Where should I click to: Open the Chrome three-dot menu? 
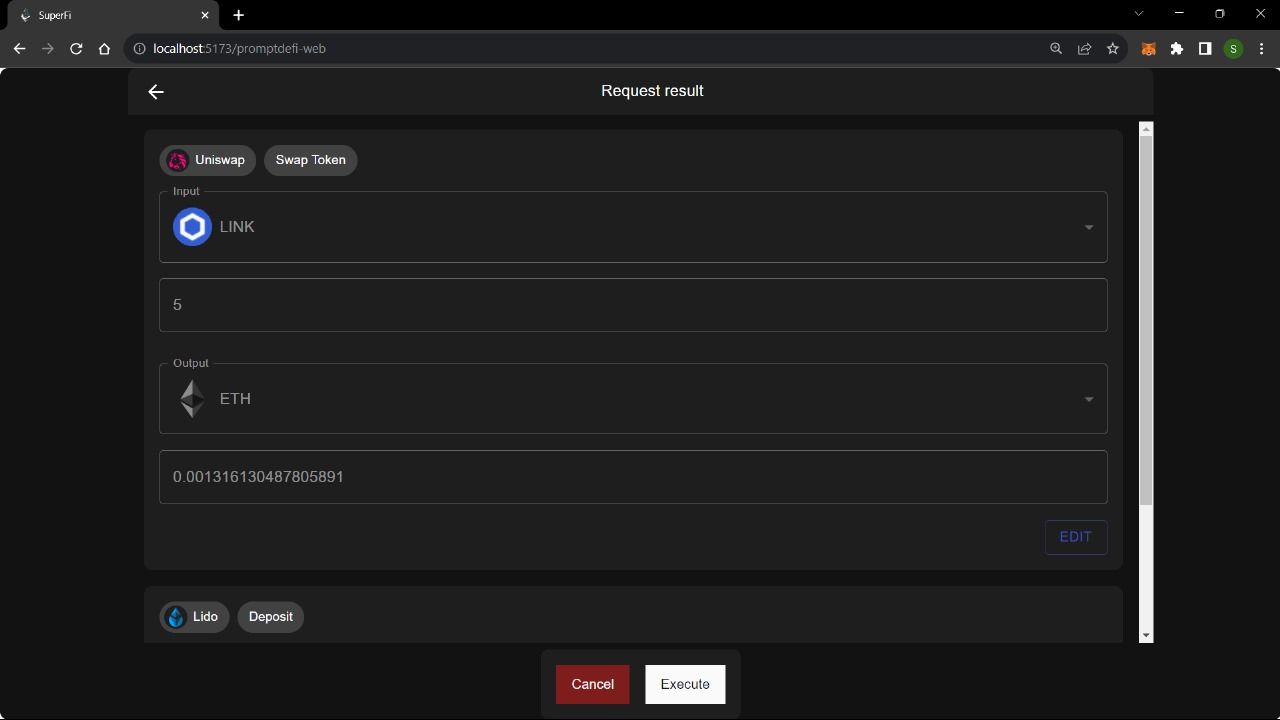pyautogui.click(x=1261, y=49)
